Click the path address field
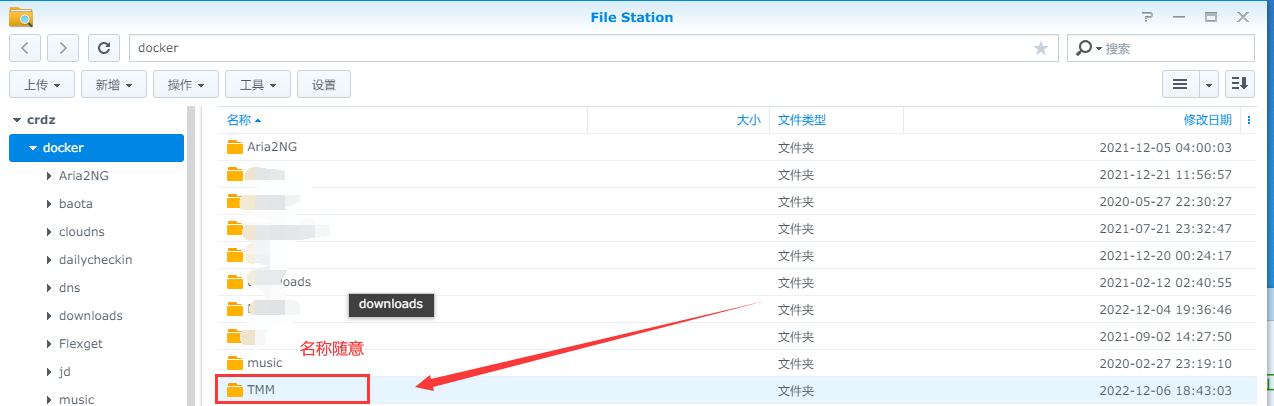This screenshot has width=1274, height=406. (x=580, y=48)
